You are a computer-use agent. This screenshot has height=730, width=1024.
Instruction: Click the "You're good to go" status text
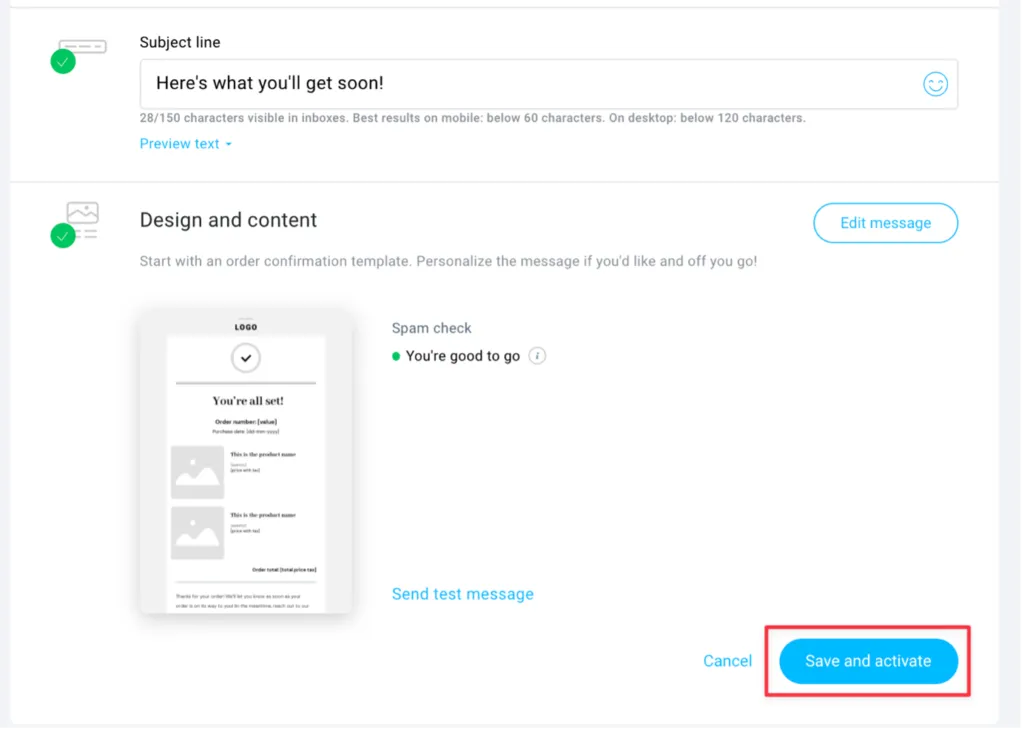point(464,357)
